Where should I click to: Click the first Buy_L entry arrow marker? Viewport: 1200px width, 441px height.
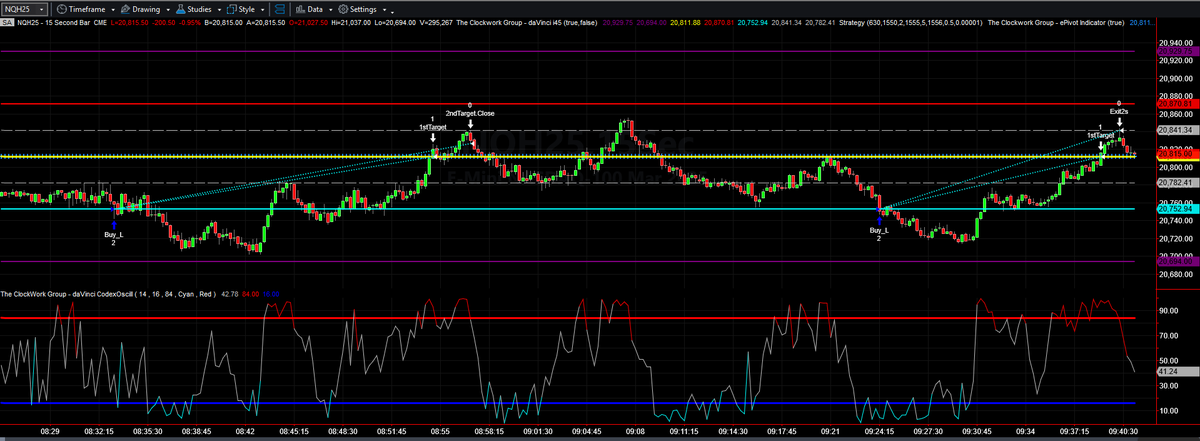click(114, 224)
